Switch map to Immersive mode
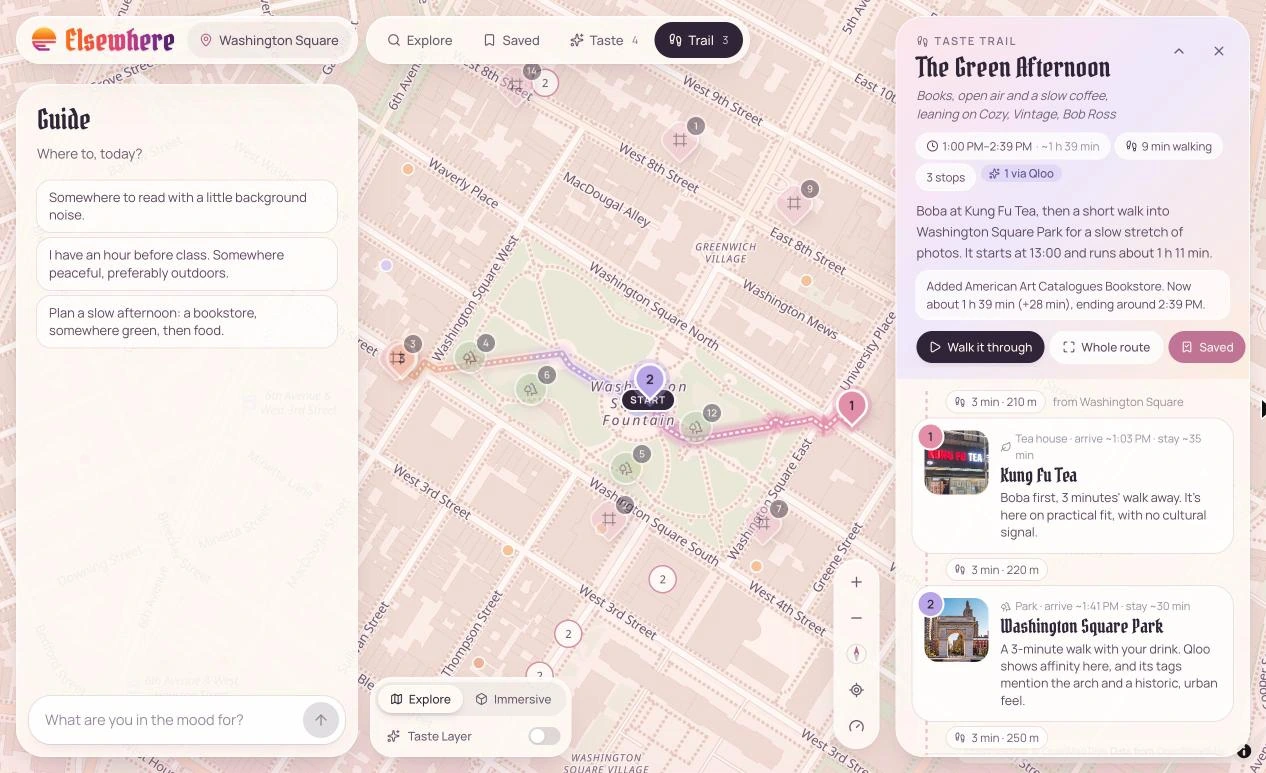Image resolution: width=1266 pixels, height=773 pixels. coord(513,699)
